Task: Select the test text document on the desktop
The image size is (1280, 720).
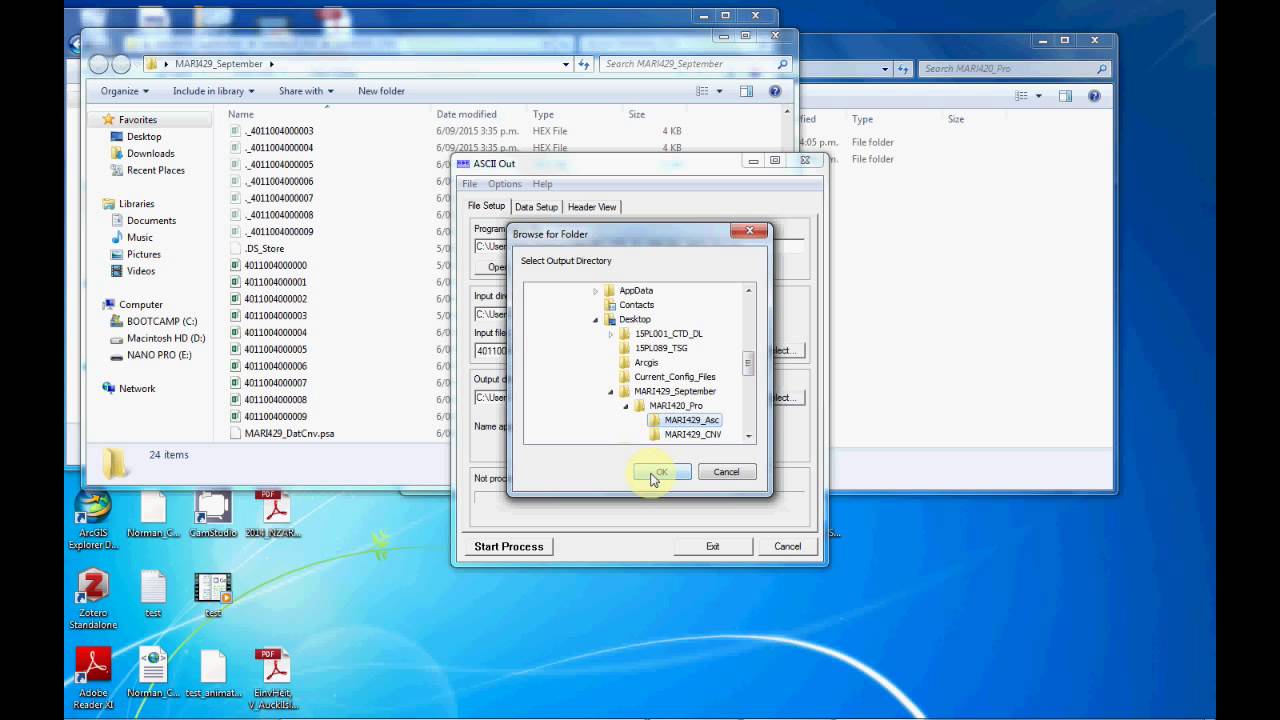Action: (x=153, y=594)
